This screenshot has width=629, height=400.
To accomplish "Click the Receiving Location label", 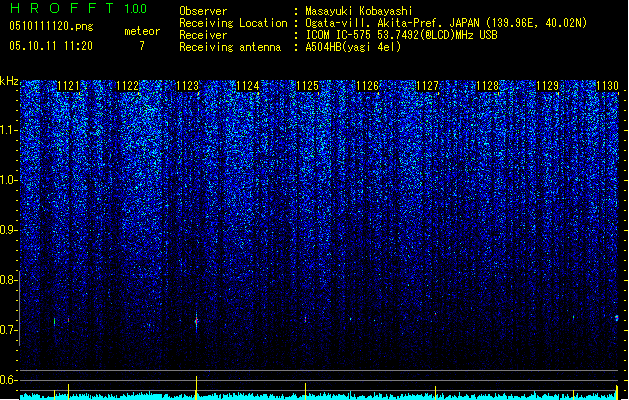I will [x=233, y=23].
